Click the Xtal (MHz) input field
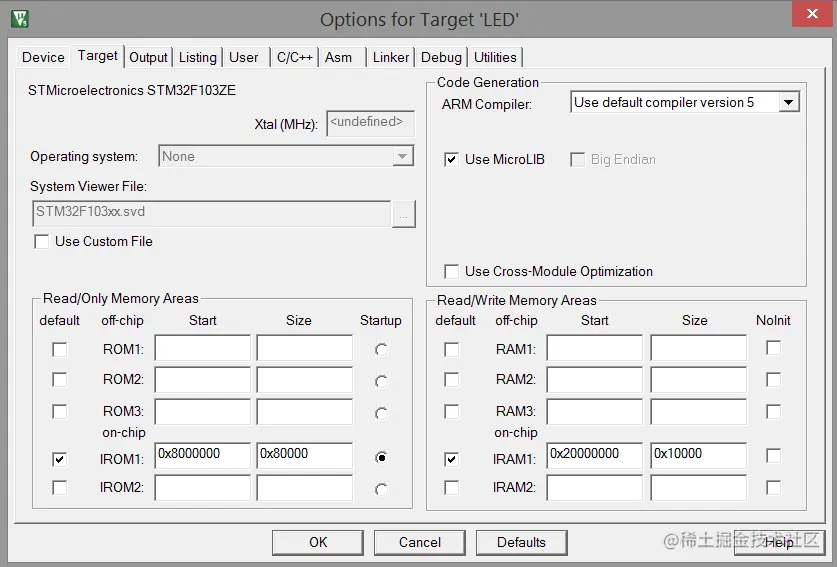This screenshot has width=837, height=567. click(x=370, y=123)
